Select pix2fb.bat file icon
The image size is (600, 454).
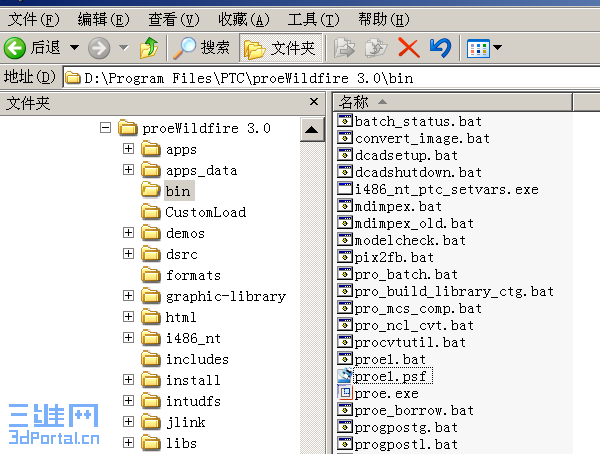coord(345,256)
